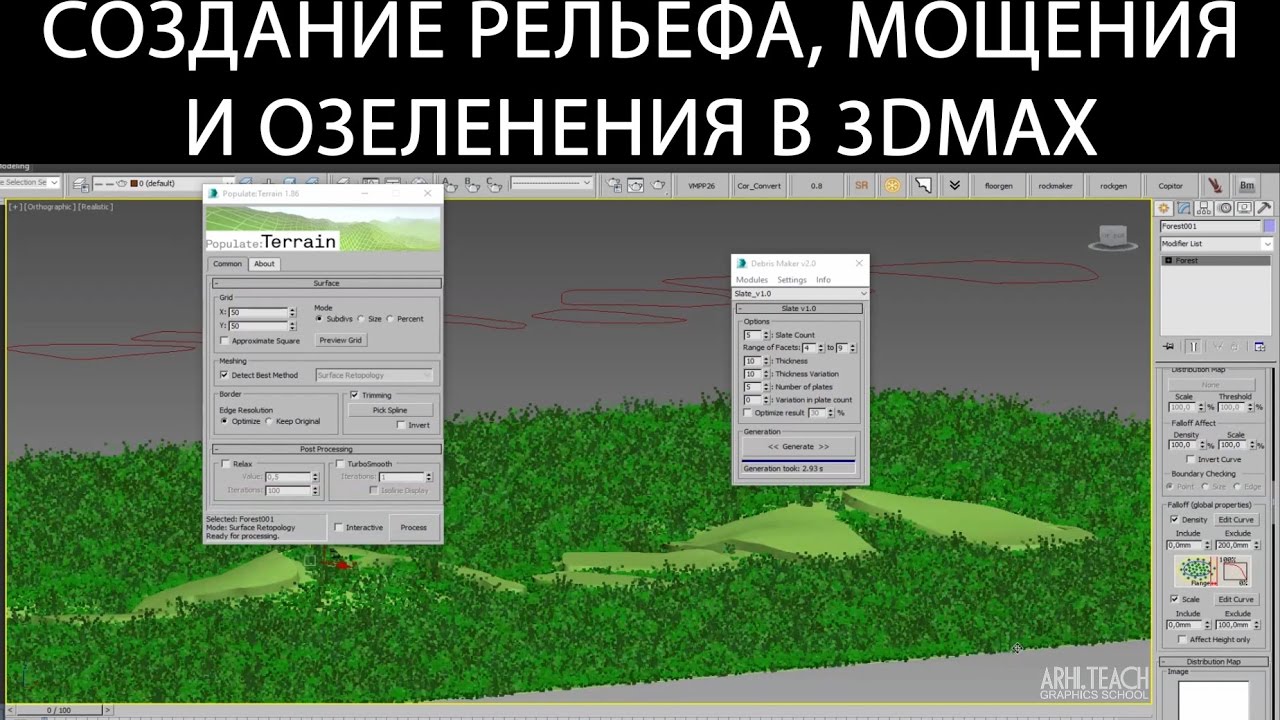Image resolution: width=1280 pixels, height=720 pixels.
Task: Open the SR script toolbar icon
Action: 861,185
